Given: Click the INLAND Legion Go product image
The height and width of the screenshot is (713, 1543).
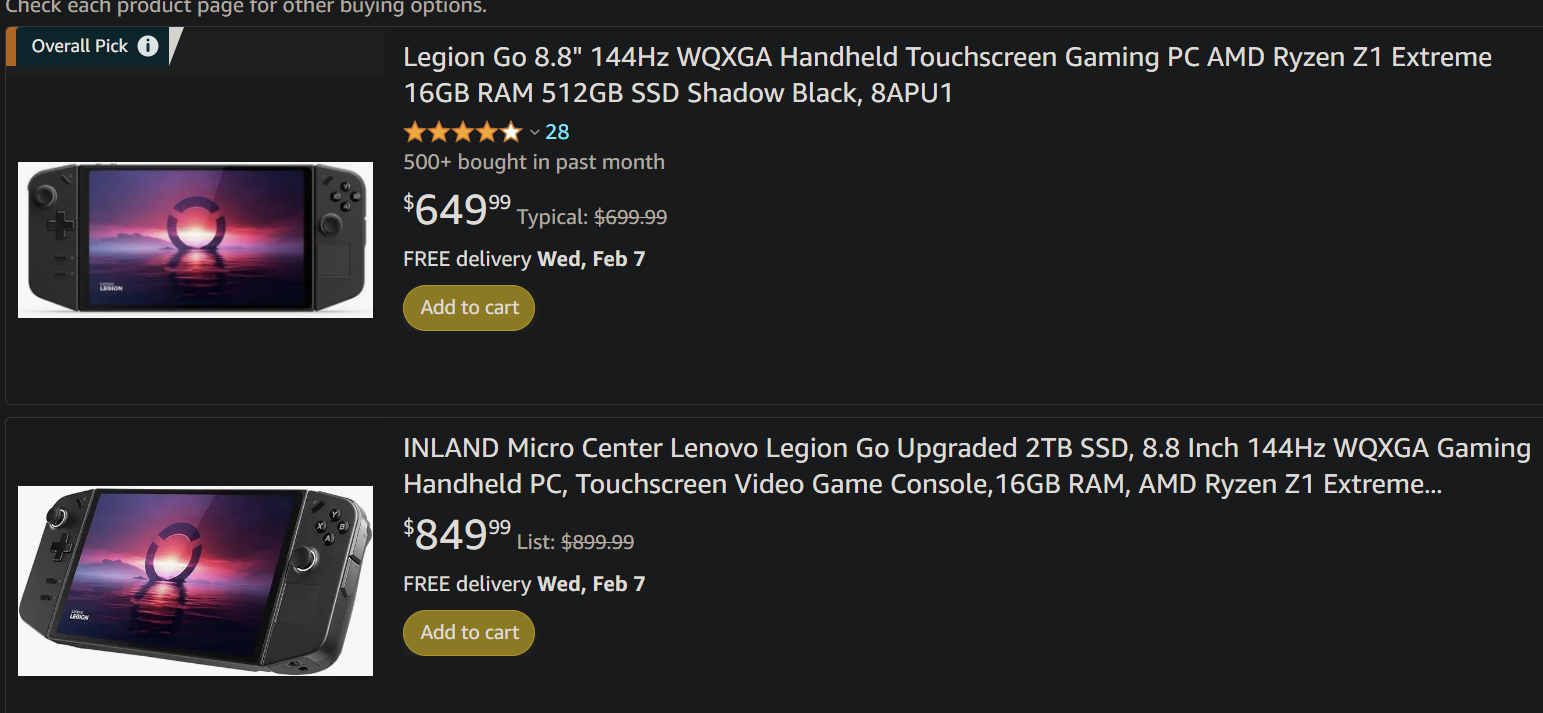Looking at the screenshot, I should coord(195,580).
